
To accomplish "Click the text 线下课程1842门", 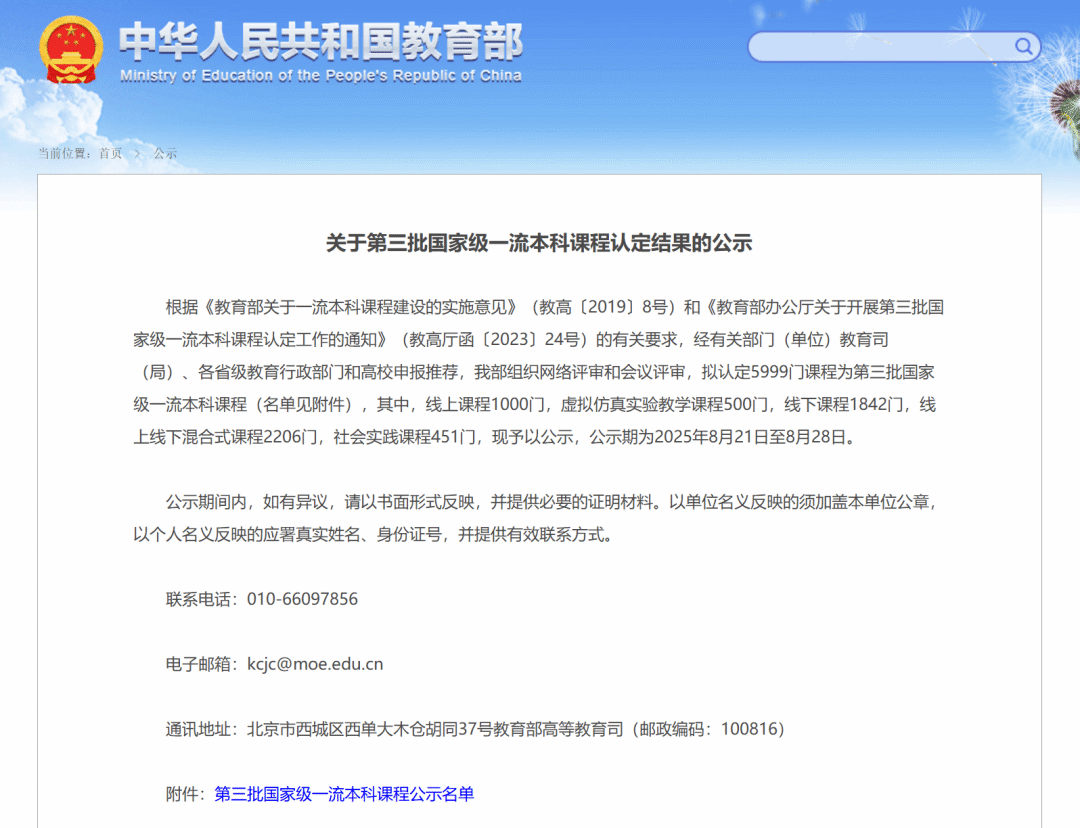I will click(x=843, y=404).
